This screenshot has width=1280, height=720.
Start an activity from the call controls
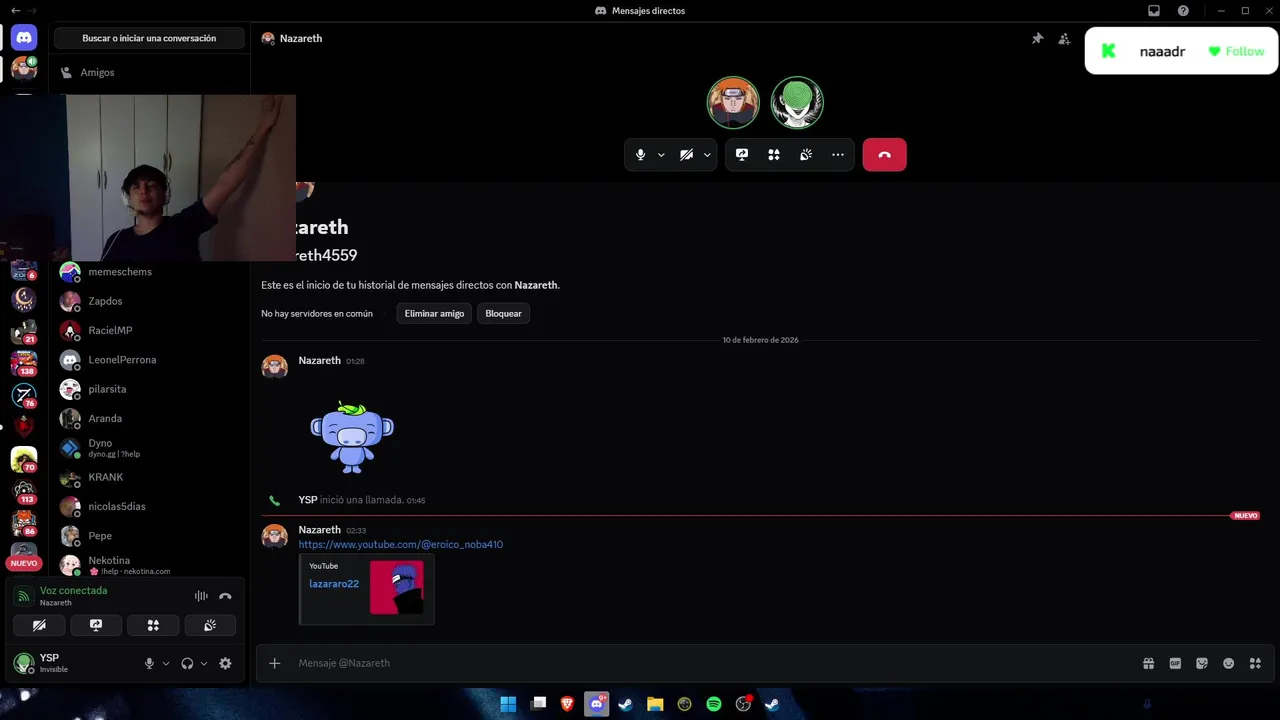[774, 155]
